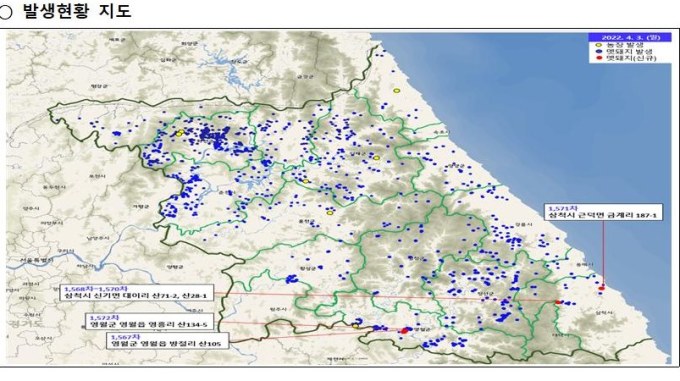Click the red new-case marker near 영월군
The height and width of the screenshot is (381, 680).
(x=405, y=331)
